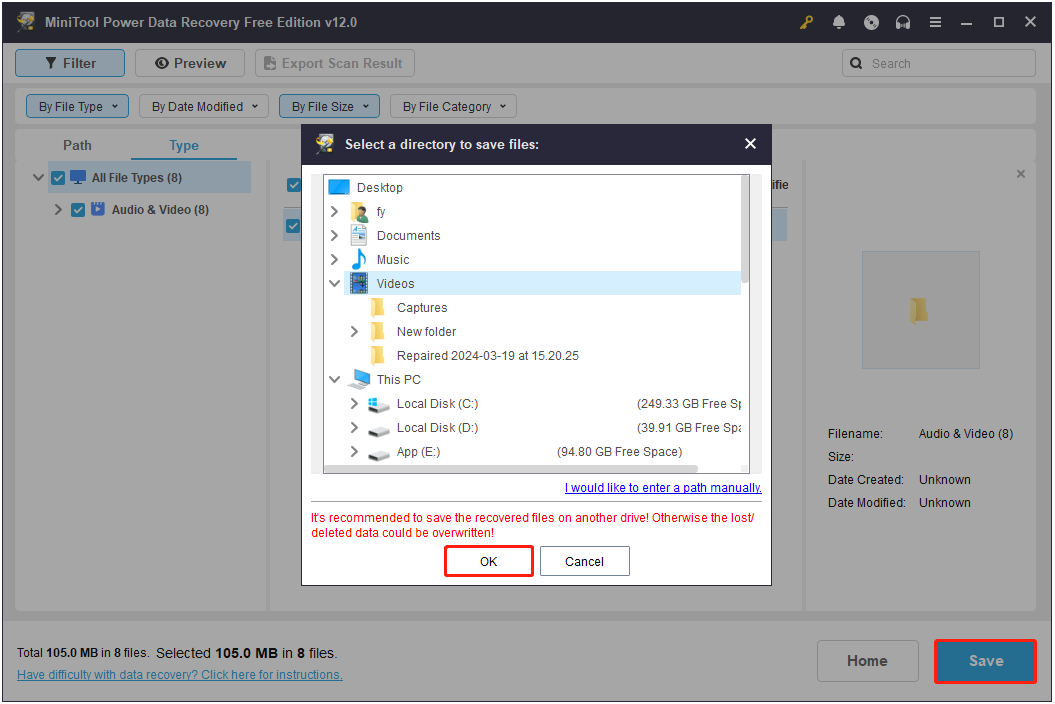Click the App (E:) drive icon
The image size is (1055, 704).
click(379, 453)
